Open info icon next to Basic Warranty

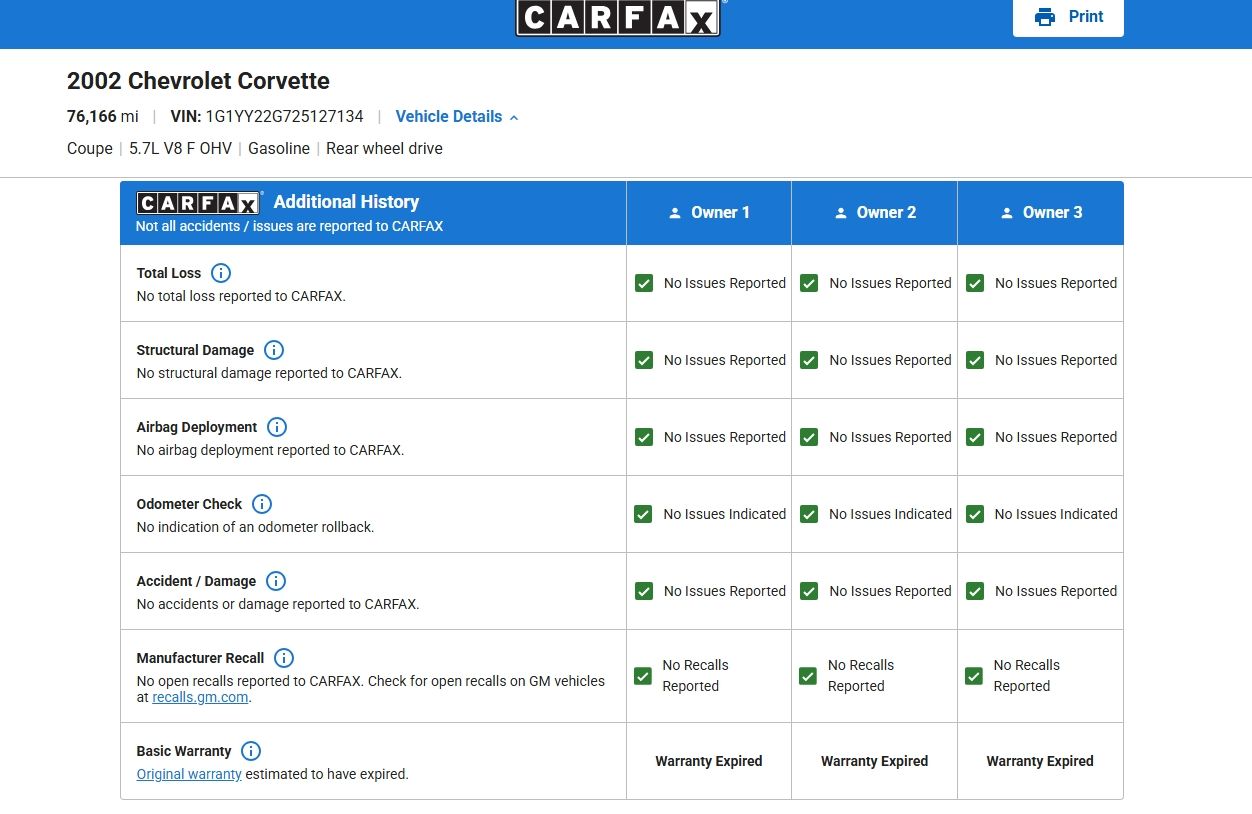pos(251,751)
